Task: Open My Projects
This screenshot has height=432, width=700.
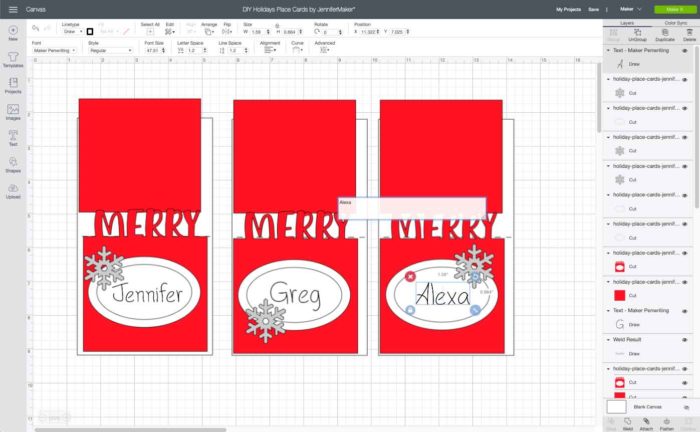Action: (568, 9)
